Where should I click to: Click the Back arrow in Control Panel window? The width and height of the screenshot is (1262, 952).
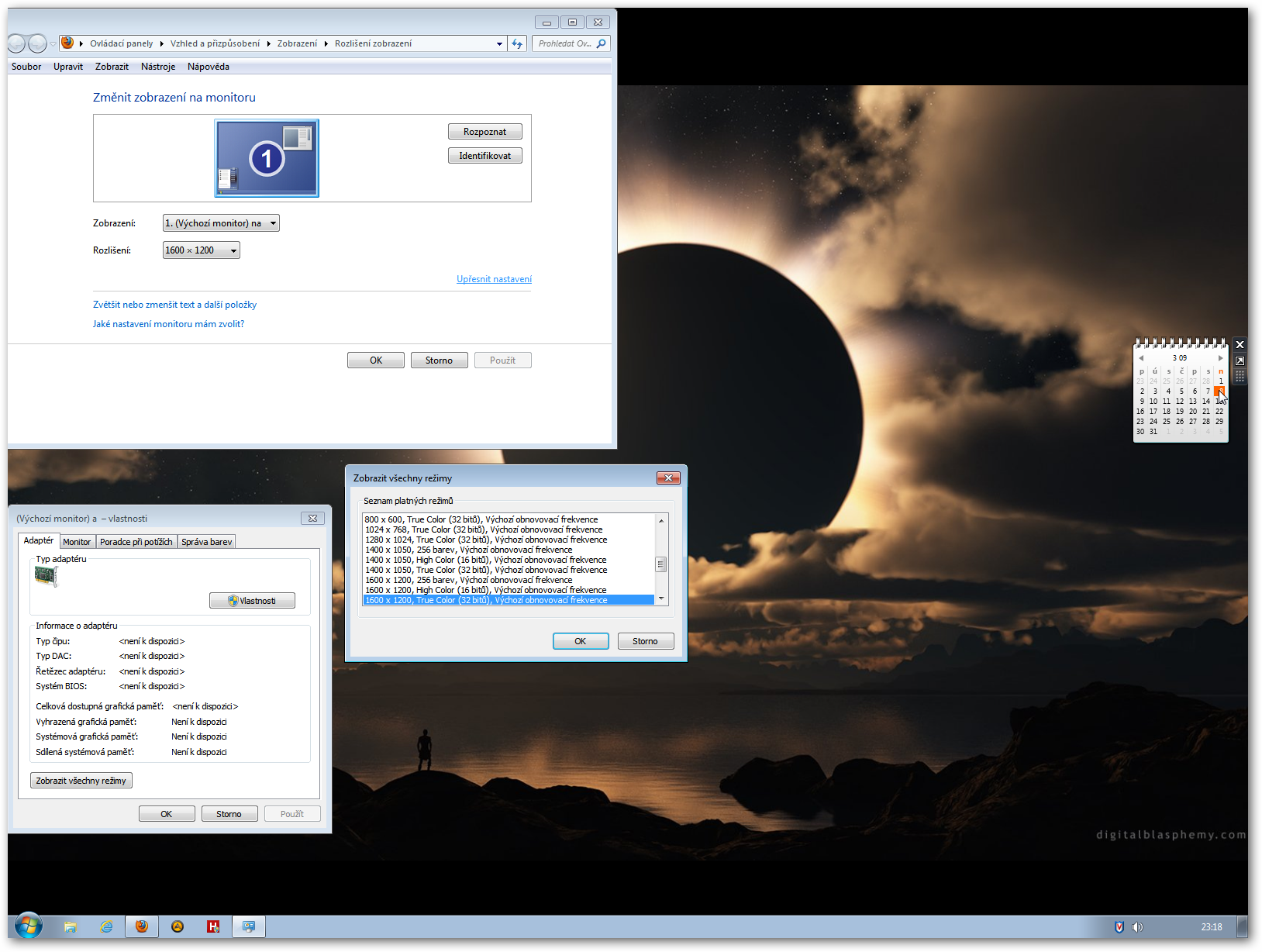pyautogui.click(x=16, y=43)
